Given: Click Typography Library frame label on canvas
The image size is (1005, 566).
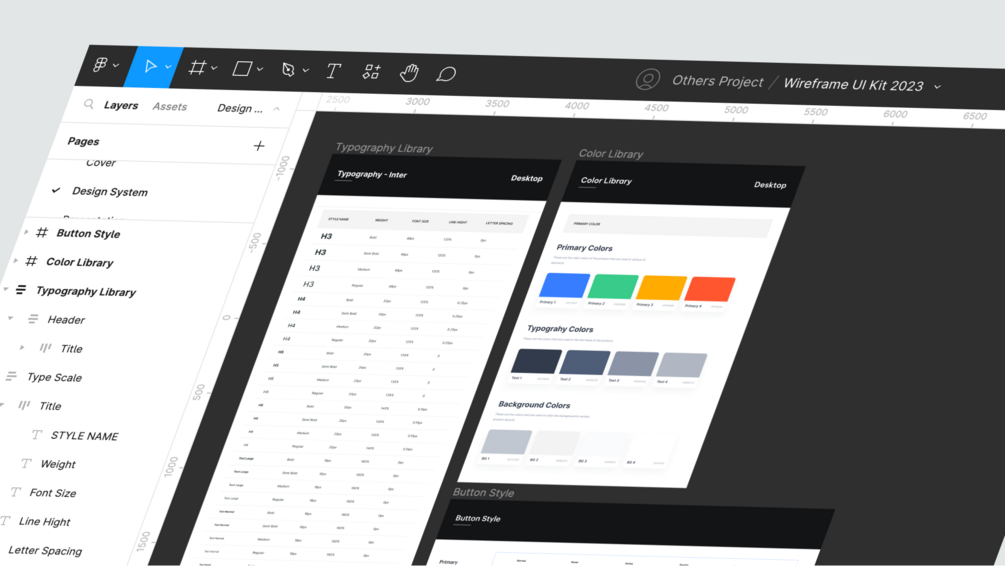Looking at the screenshot, I should [384, 147].
